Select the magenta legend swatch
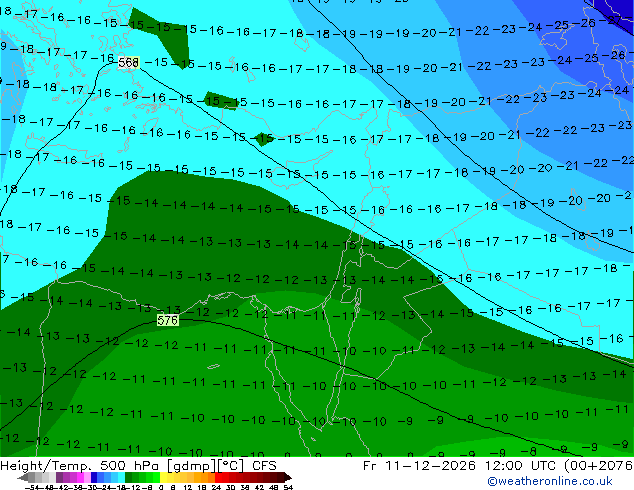This screenshot has width=634, height=490. pos(80,477)
